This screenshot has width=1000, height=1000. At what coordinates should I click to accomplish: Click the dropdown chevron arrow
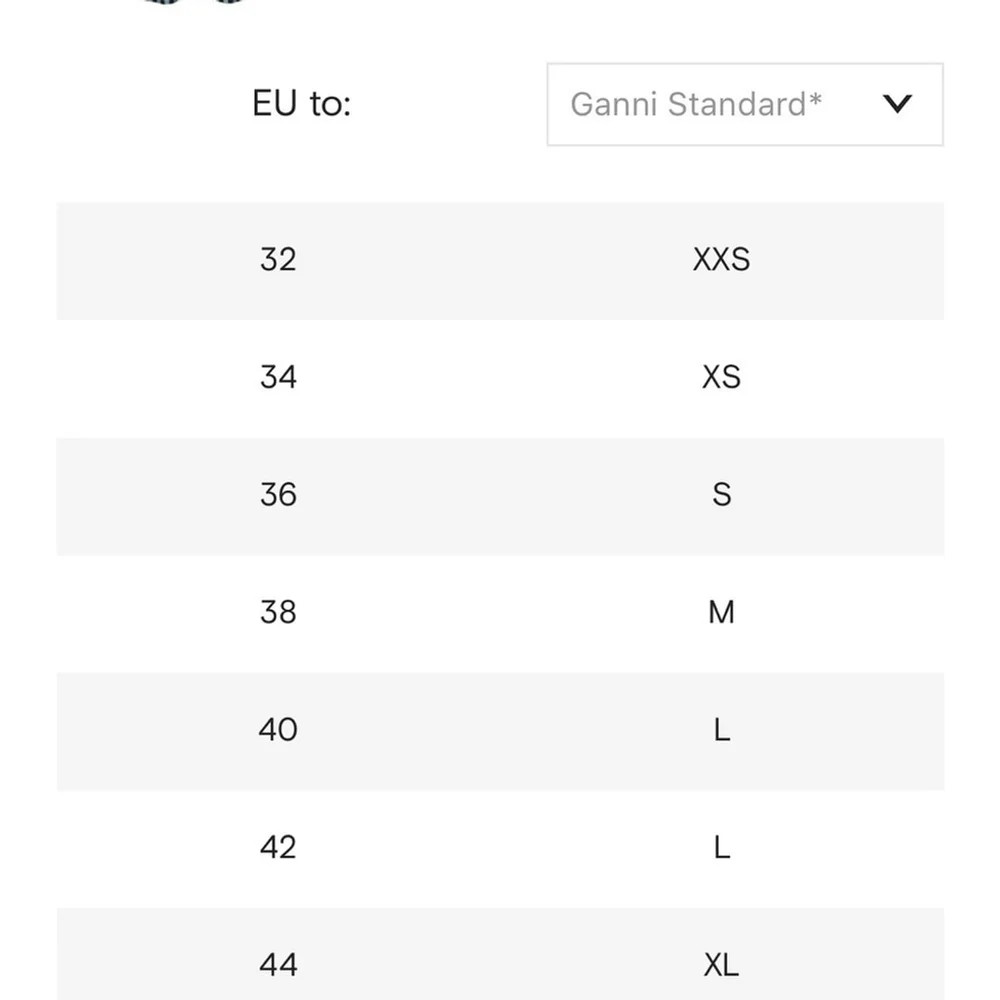898,104
